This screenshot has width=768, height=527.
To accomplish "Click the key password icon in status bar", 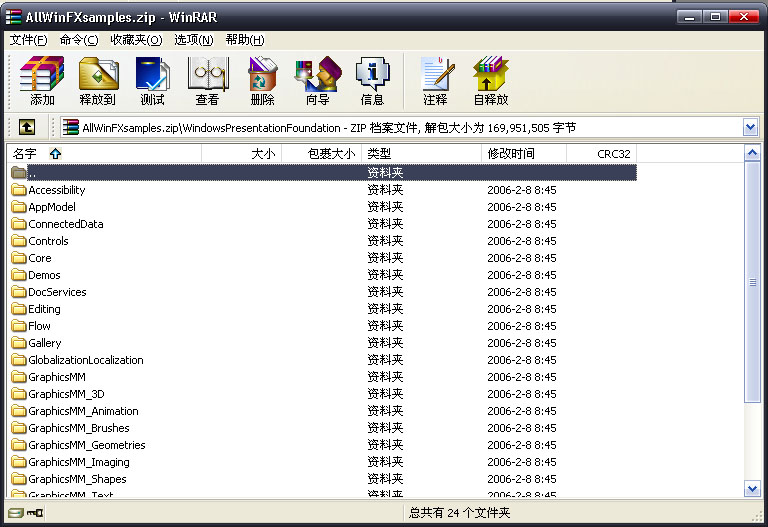I will [35, 513].
